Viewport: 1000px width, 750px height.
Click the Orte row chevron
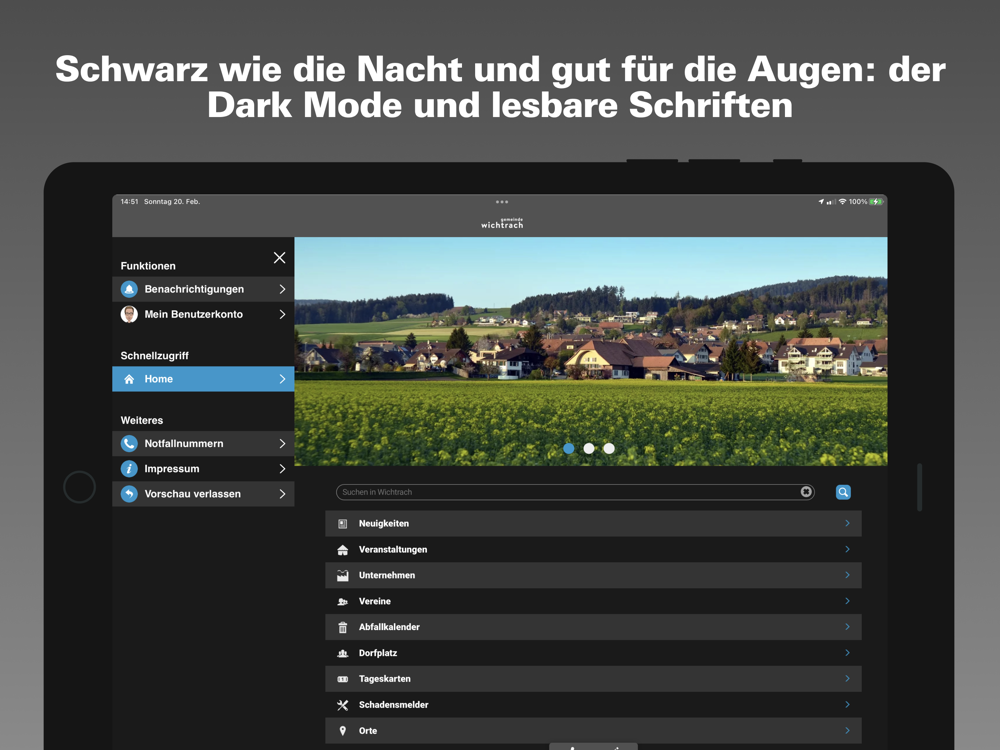pos(848,730)
